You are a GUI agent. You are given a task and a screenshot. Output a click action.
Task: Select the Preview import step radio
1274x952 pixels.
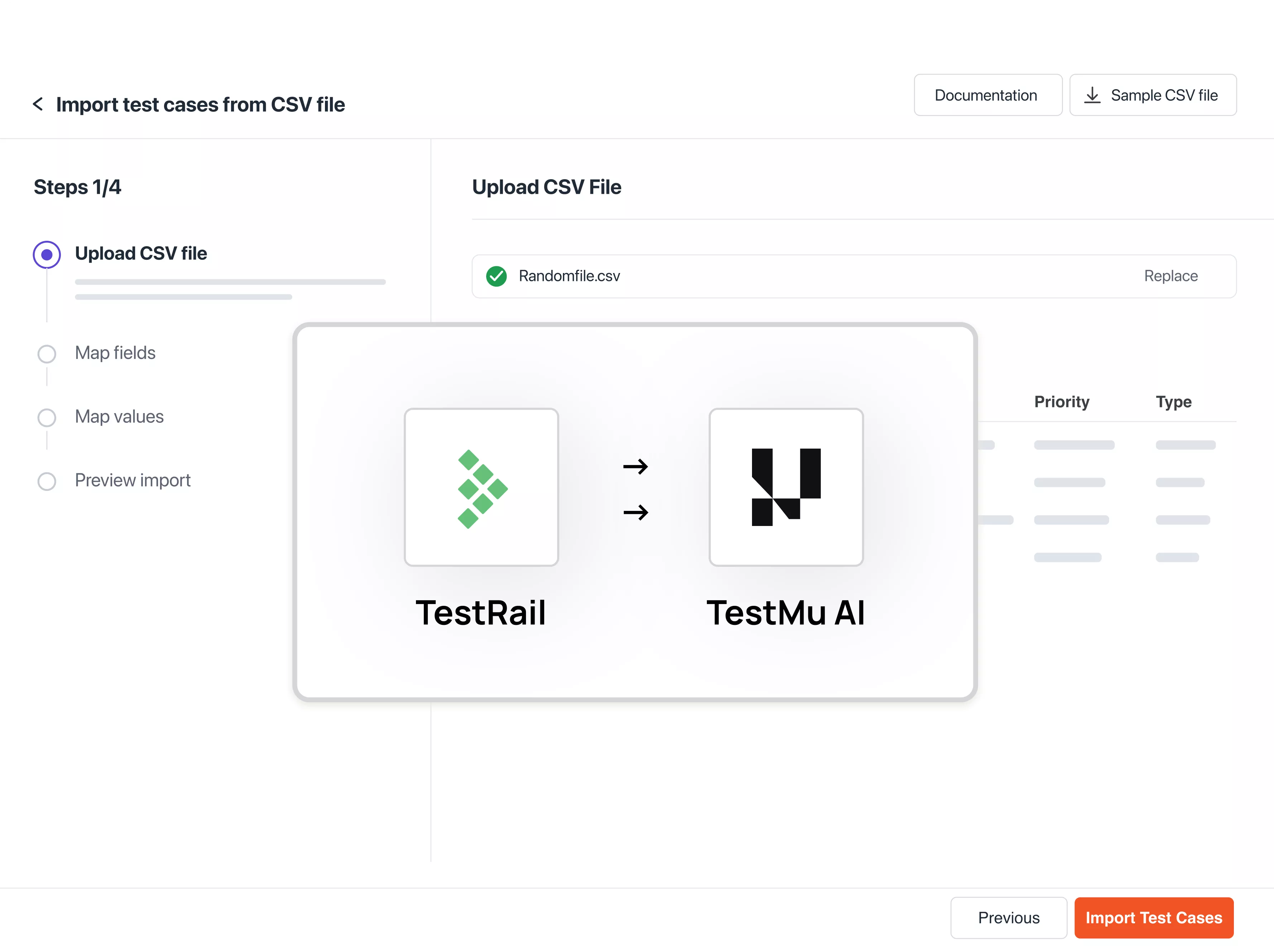click(47, 482)
